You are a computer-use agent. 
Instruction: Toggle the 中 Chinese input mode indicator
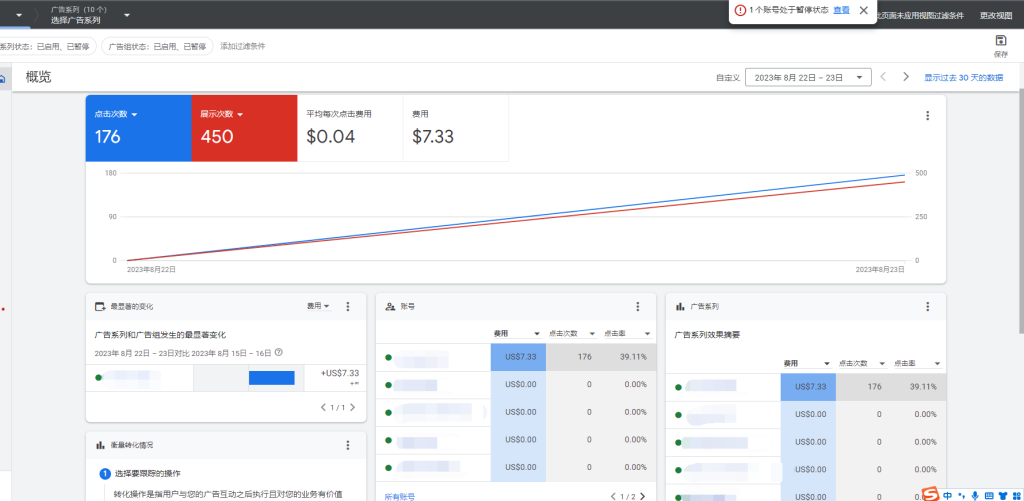click(948, 495)
